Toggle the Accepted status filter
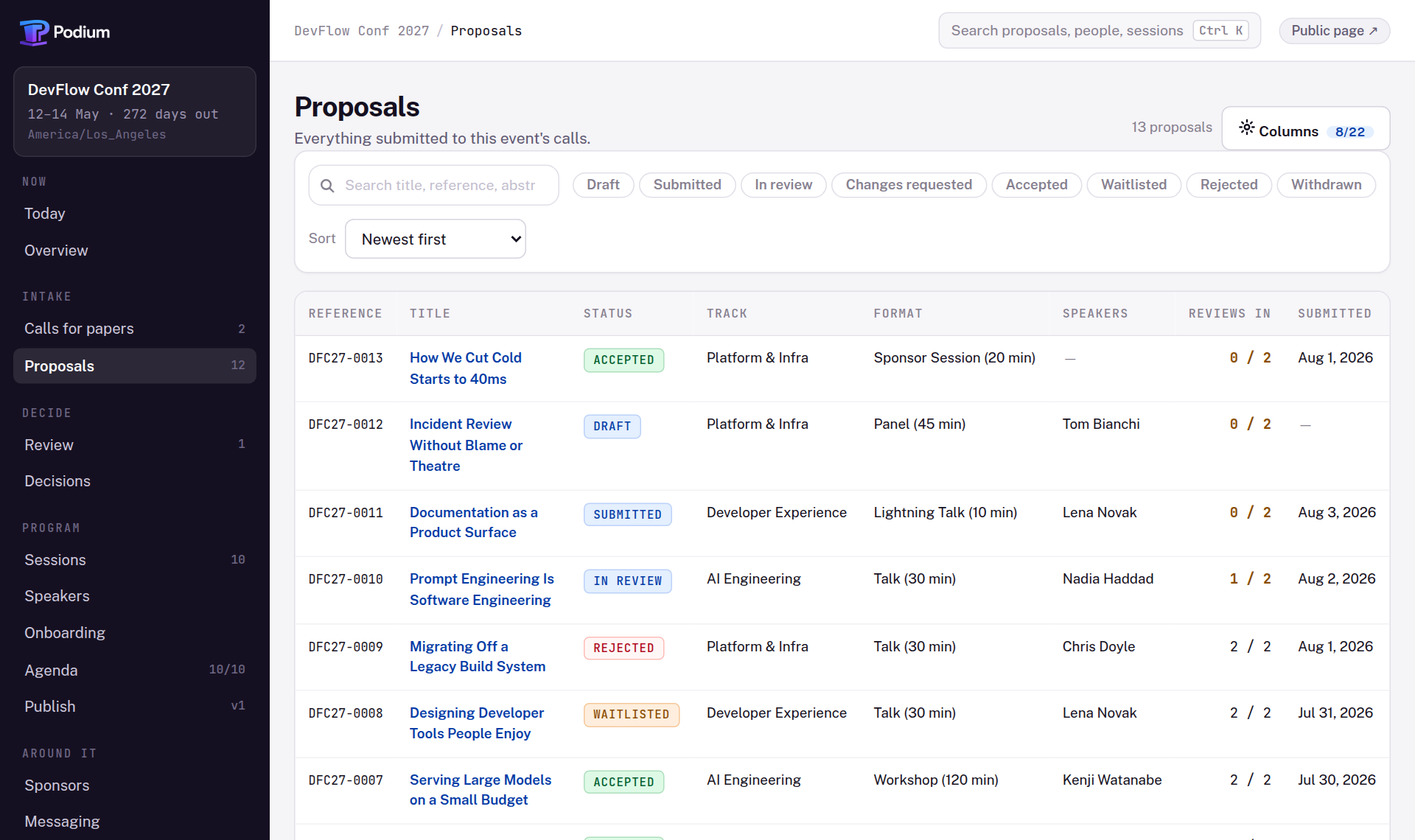 1036,185
